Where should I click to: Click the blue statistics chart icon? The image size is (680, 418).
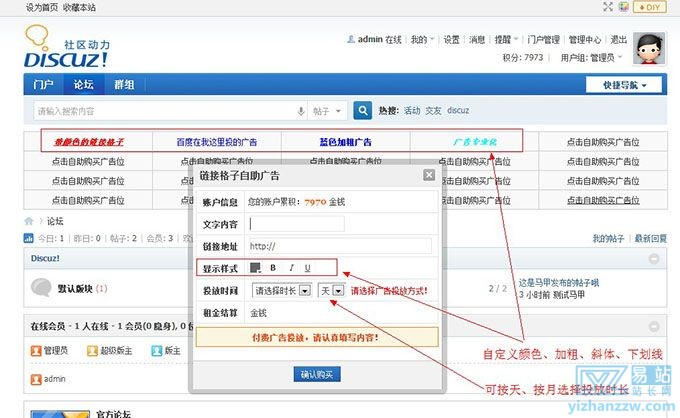[28, 238]
